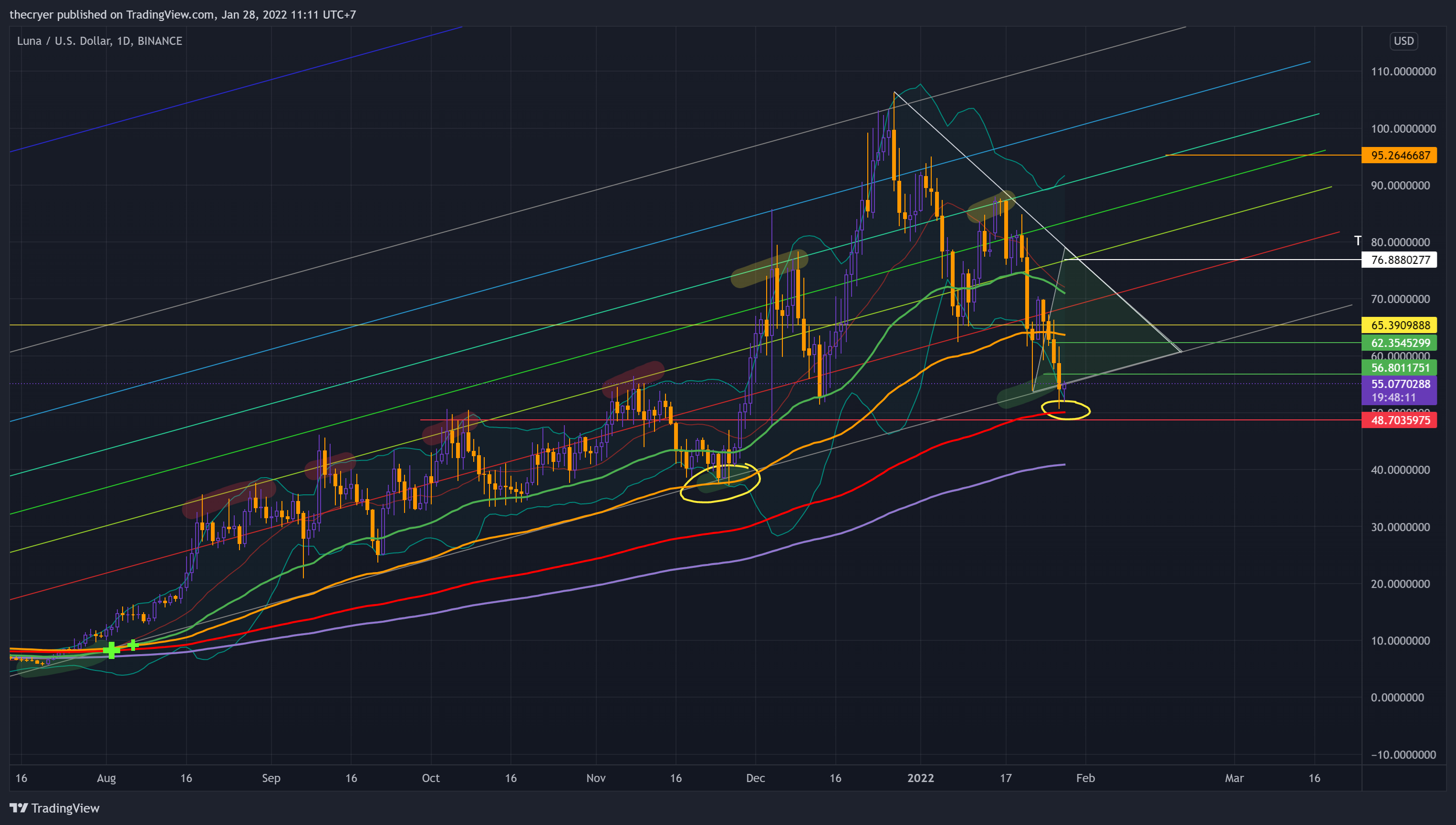Click the −10.0000000 price axis label

coord(1403,755)
